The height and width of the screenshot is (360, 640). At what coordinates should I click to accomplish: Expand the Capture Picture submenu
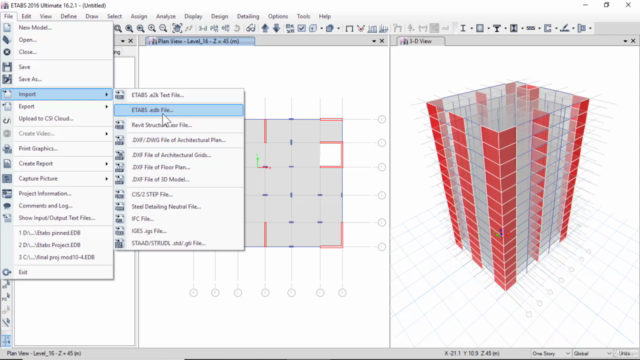[57, 179]
